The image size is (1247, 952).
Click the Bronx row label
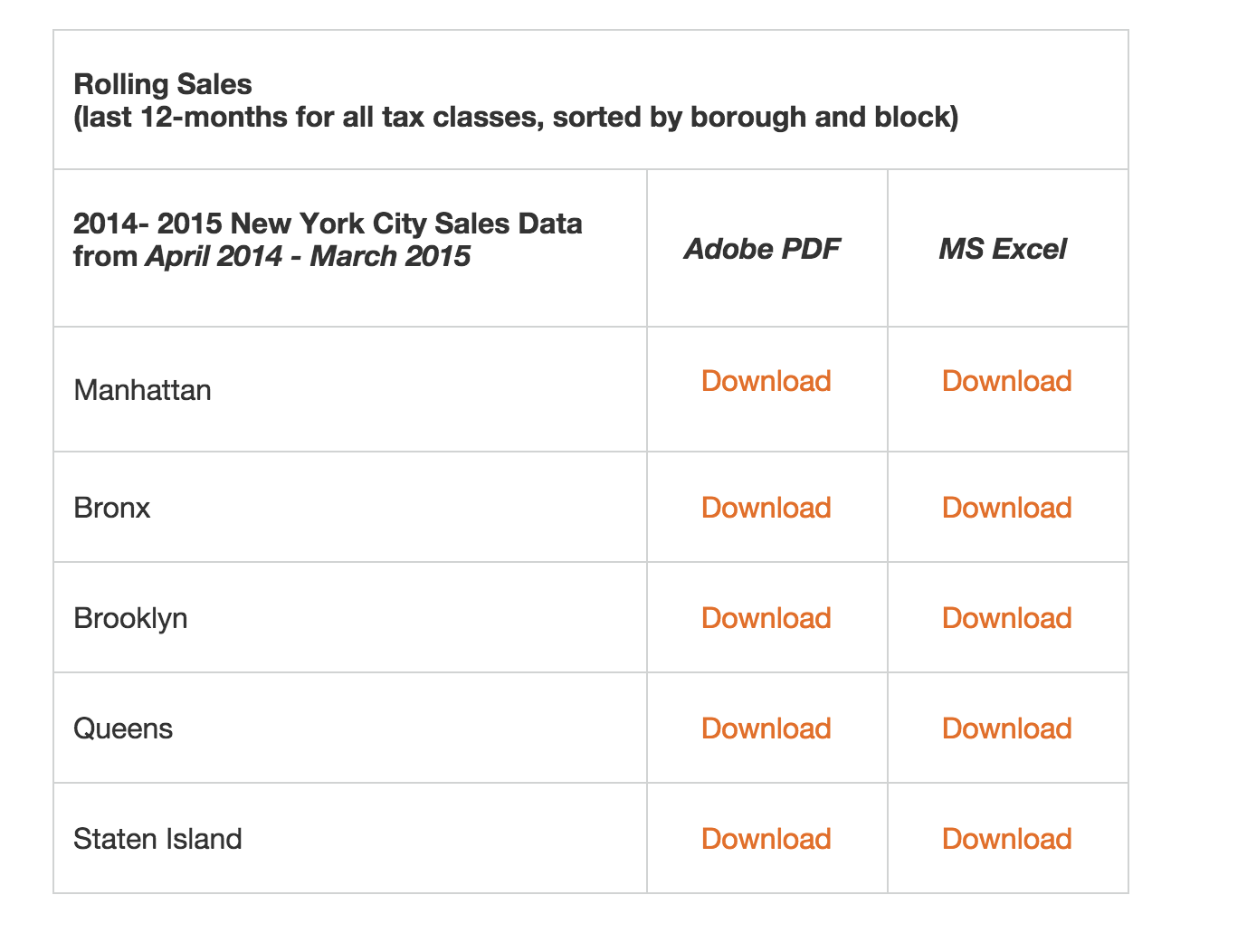pos(111,508)
